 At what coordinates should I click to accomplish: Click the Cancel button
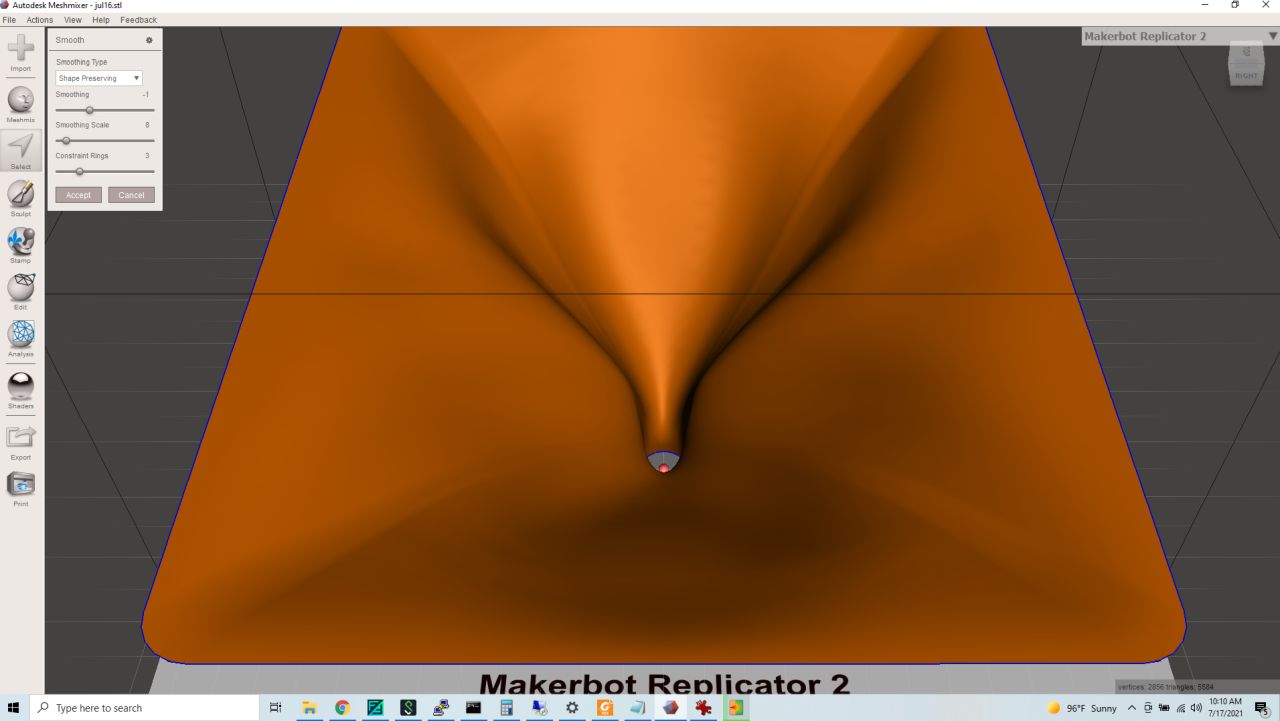coord(131,195)
